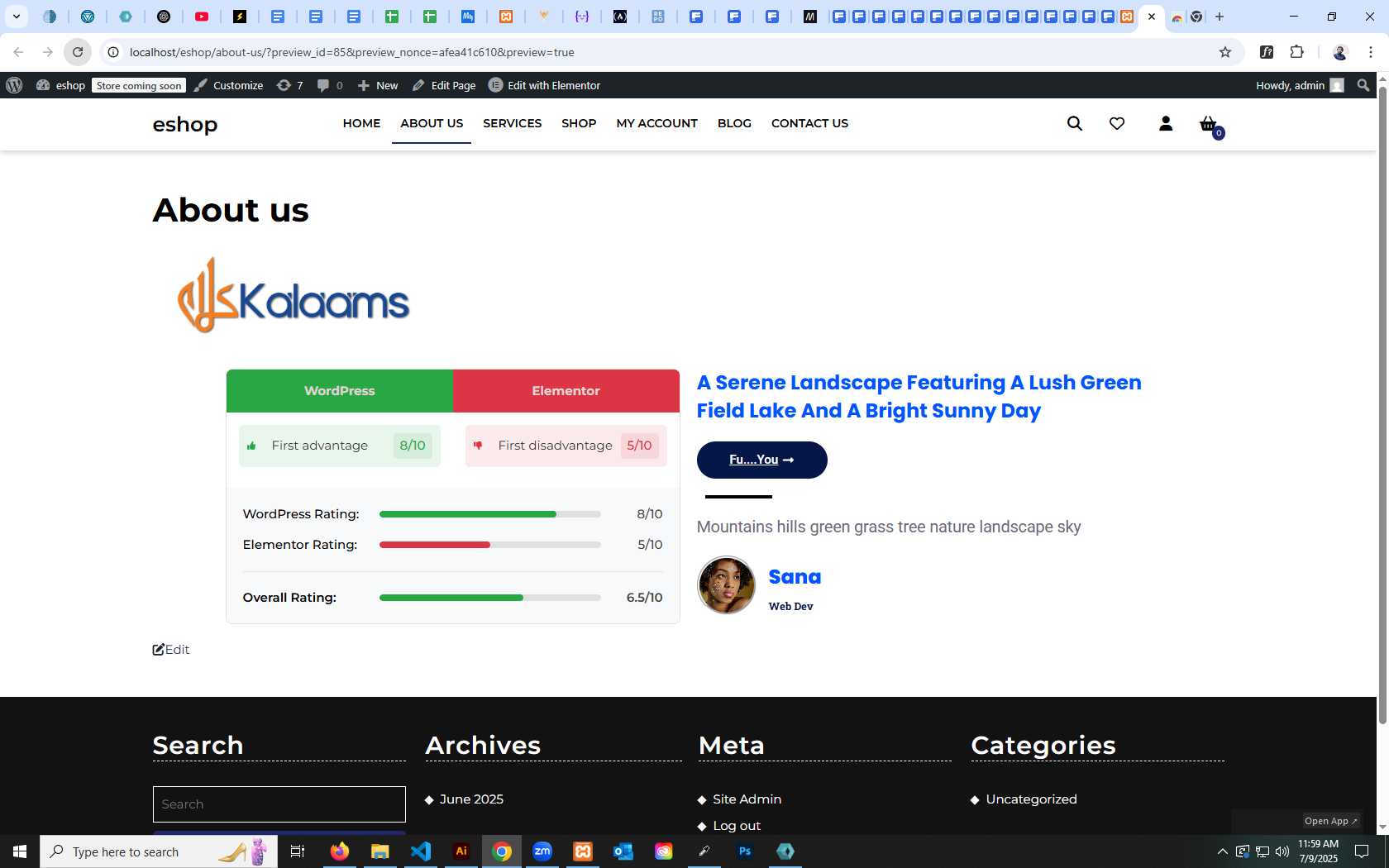Viewport: 1389px width, 868px height.
Task: Open June 2025 archive link
Action: tap(471, 799)
